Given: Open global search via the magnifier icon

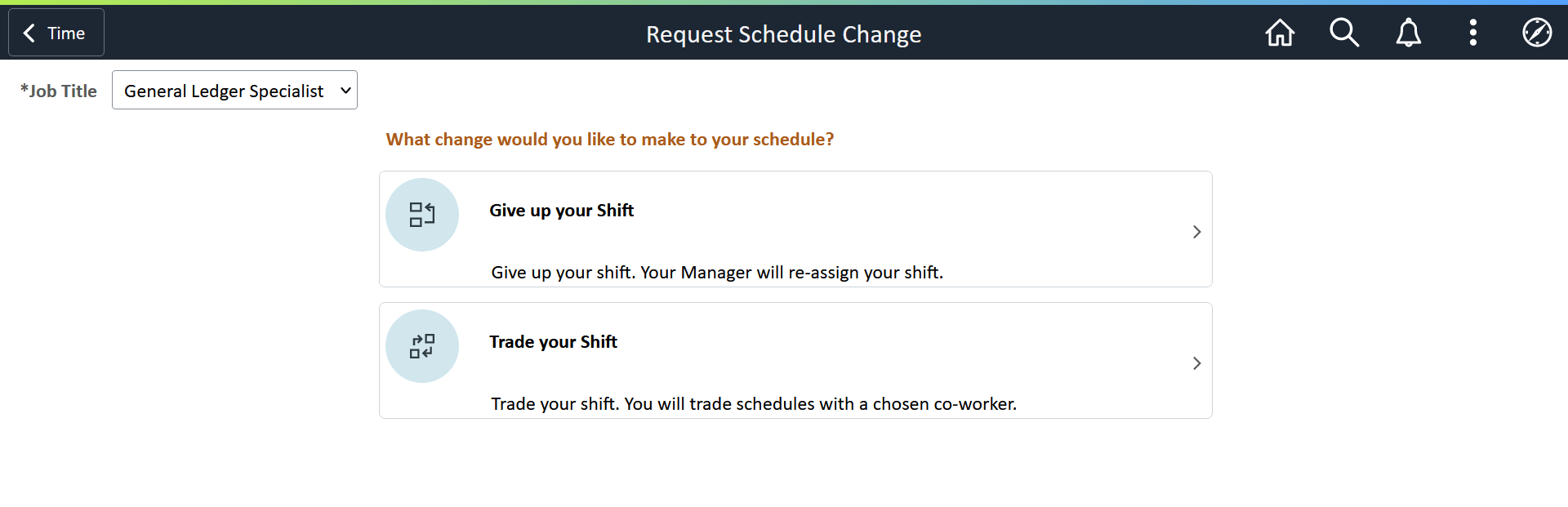Looking at the screenshot, I should pos(1343,33).
